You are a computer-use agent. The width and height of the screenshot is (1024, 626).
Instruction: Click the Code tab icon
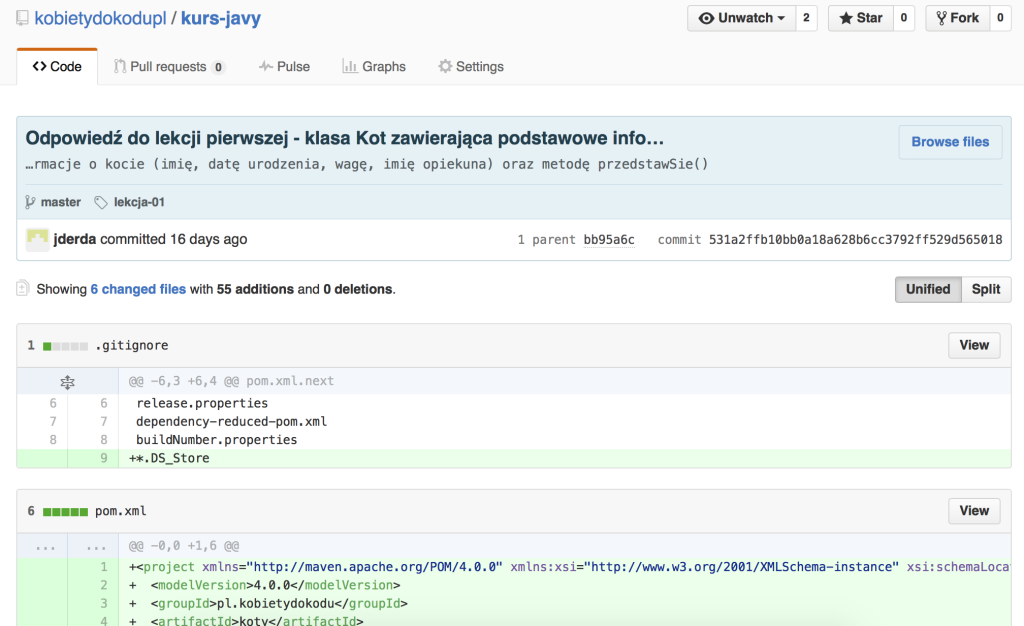pos(40,66)
